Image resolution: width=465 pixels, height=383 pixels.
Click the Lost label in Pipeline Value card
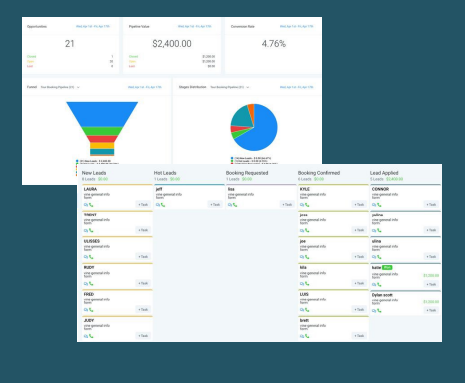(132, 66)
